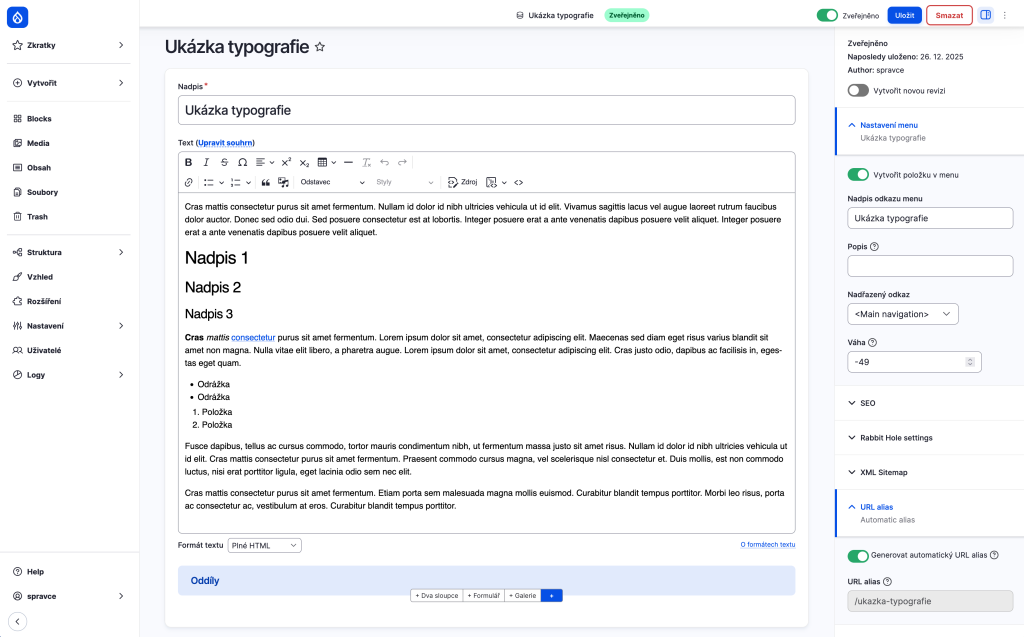Select the link insertion icon

(x=189, y=183)
